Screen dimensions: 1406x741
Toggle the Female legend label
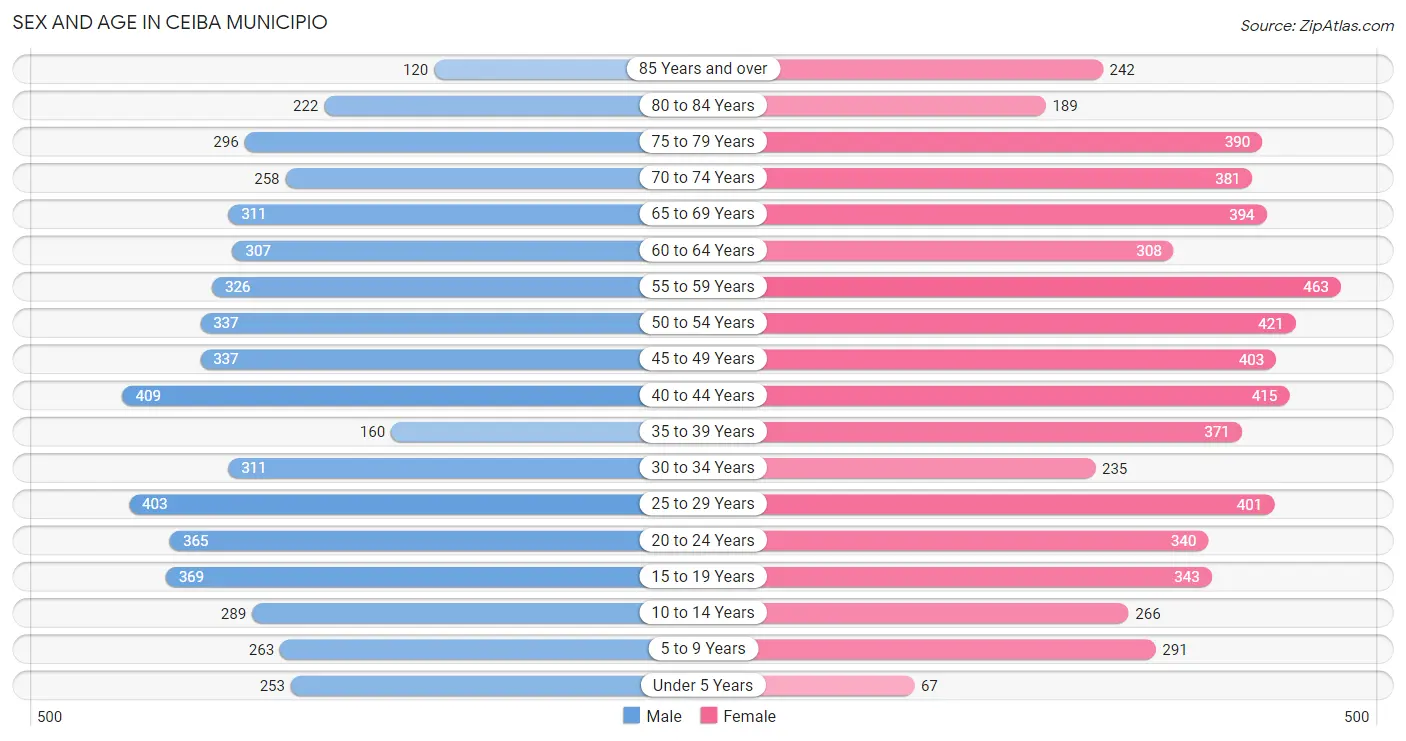(750, 716)
